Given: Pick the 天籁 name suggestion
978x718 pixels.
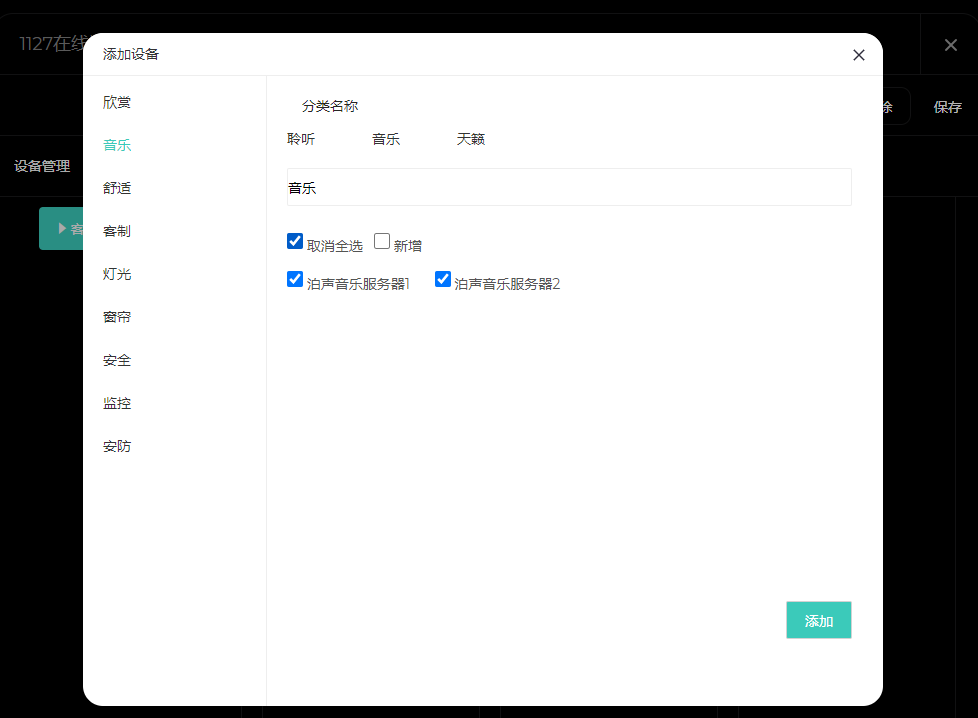Looking at the screenshot, I should 470,139.
